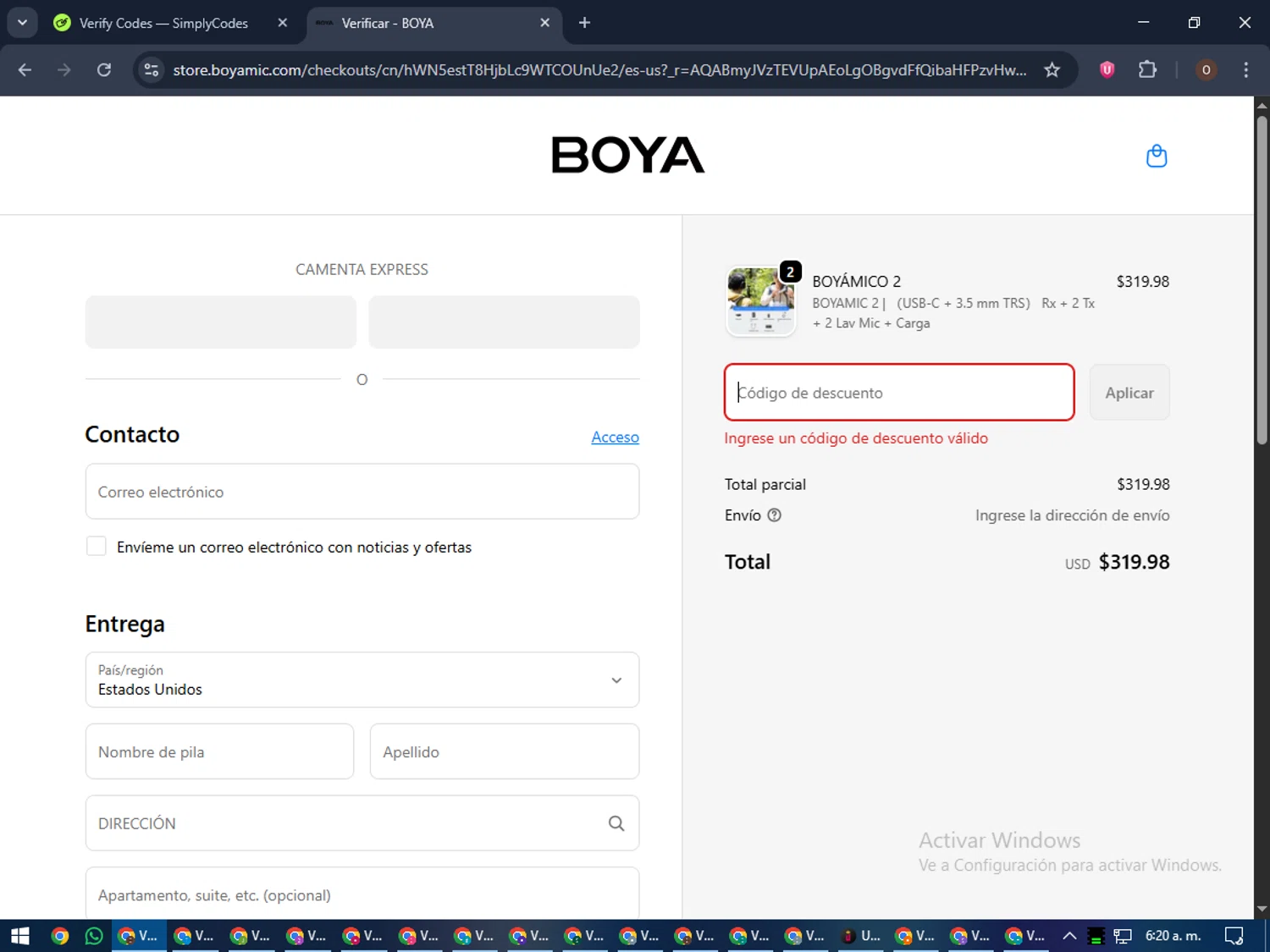1270x952 pixels.
Task: Click the scrollbar up arrow
Action: (x=1262, y=106)
